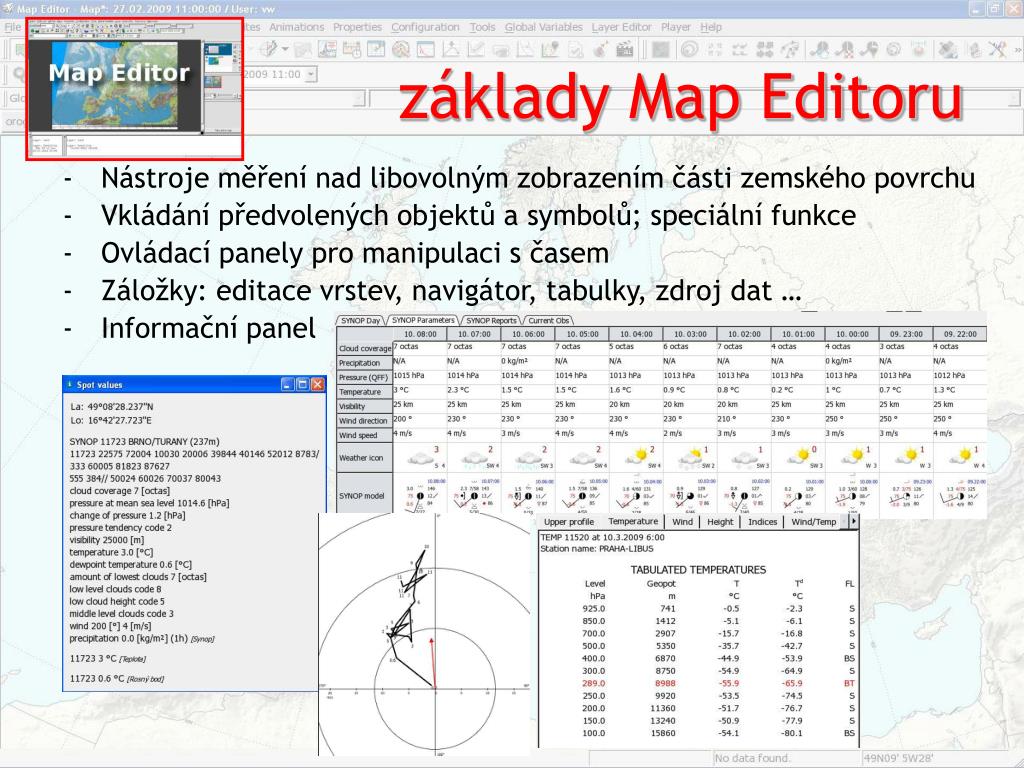The height and width of the screenshot is (768, 1024).
Task: Click the tab strip scroll-right arrow
Action: [852, 521]
